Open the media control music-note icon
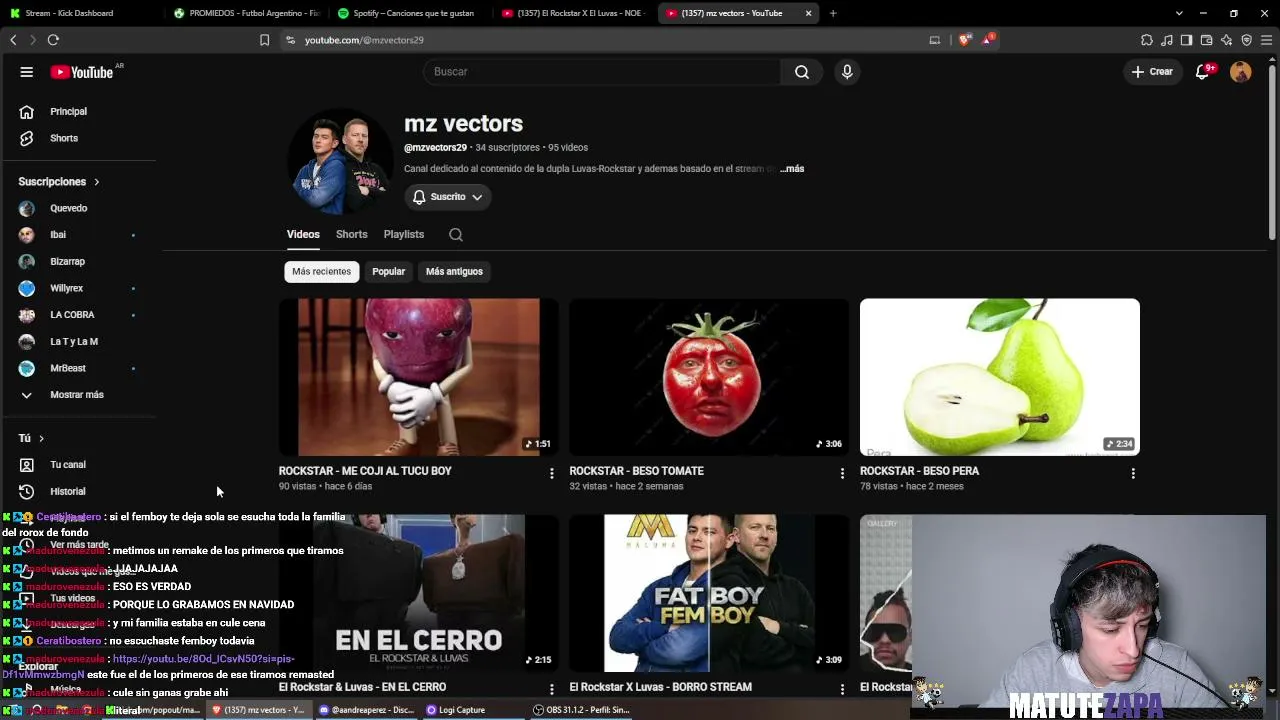 click(1167, 40)
